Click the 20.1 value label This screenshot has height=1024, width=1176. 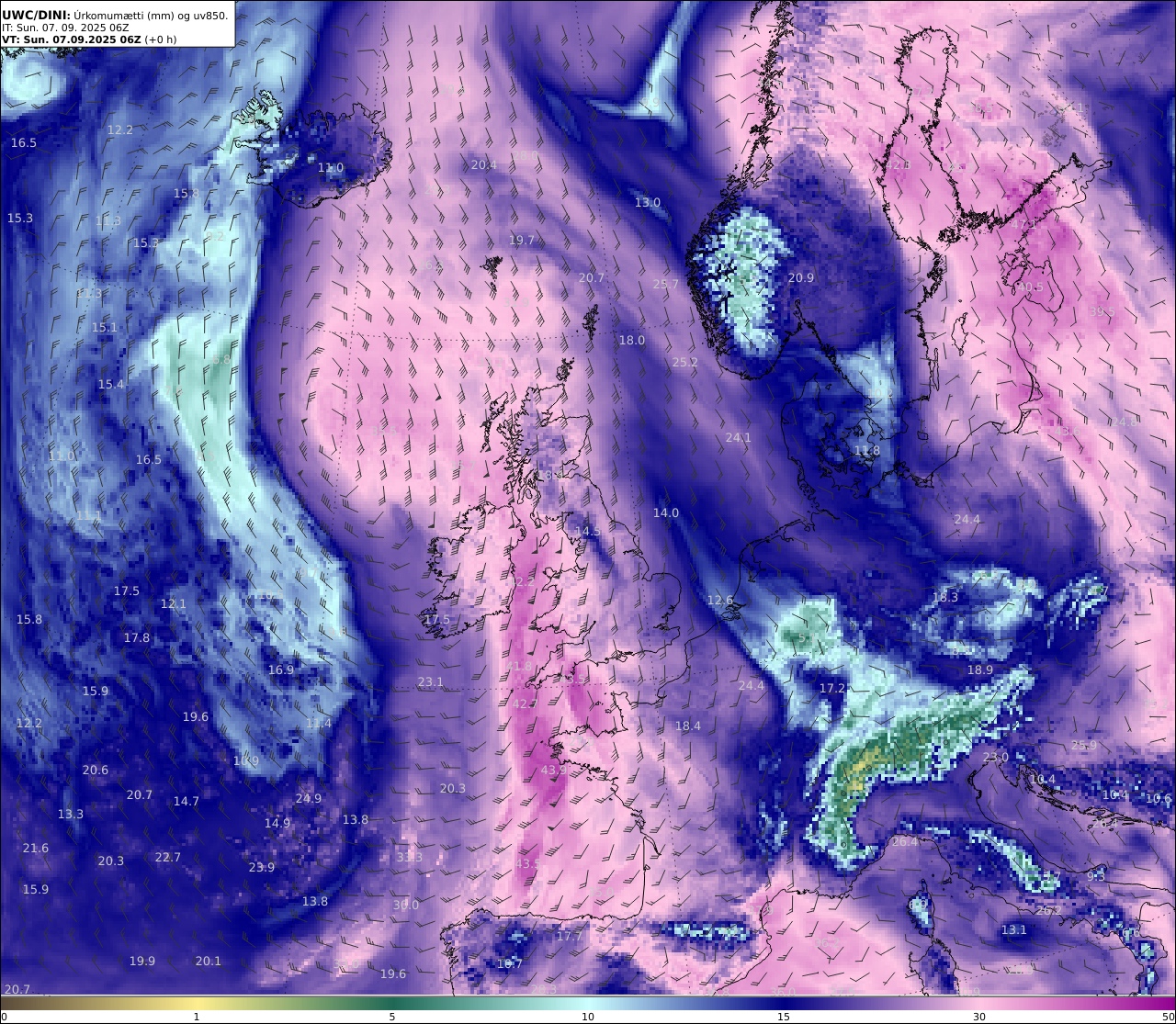pos(209,961)
